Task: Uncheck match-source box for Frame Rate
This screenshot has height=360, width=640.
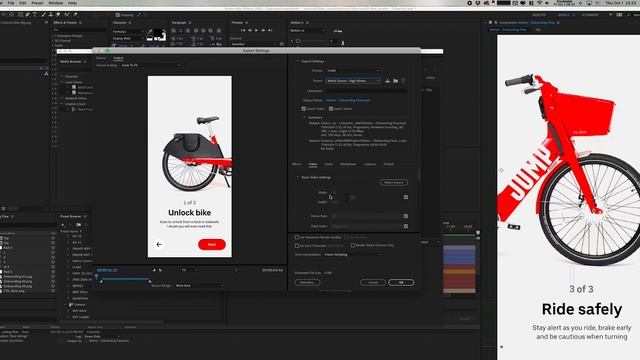Action: (x=406, y=216)
